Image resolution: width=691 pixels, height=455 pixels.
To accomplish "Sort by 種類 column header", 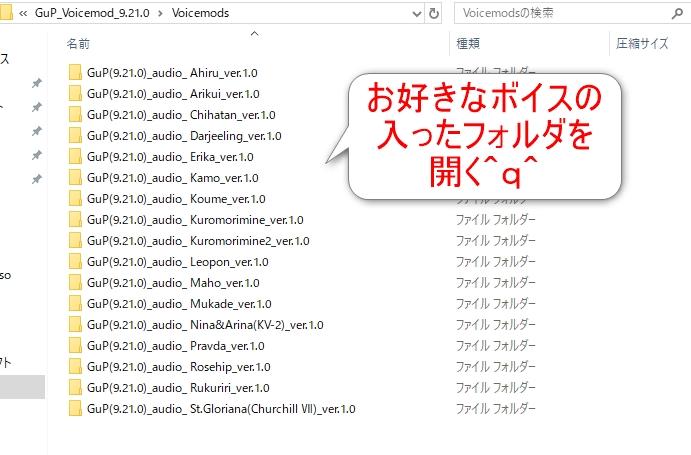I will [x=468, y=44].
